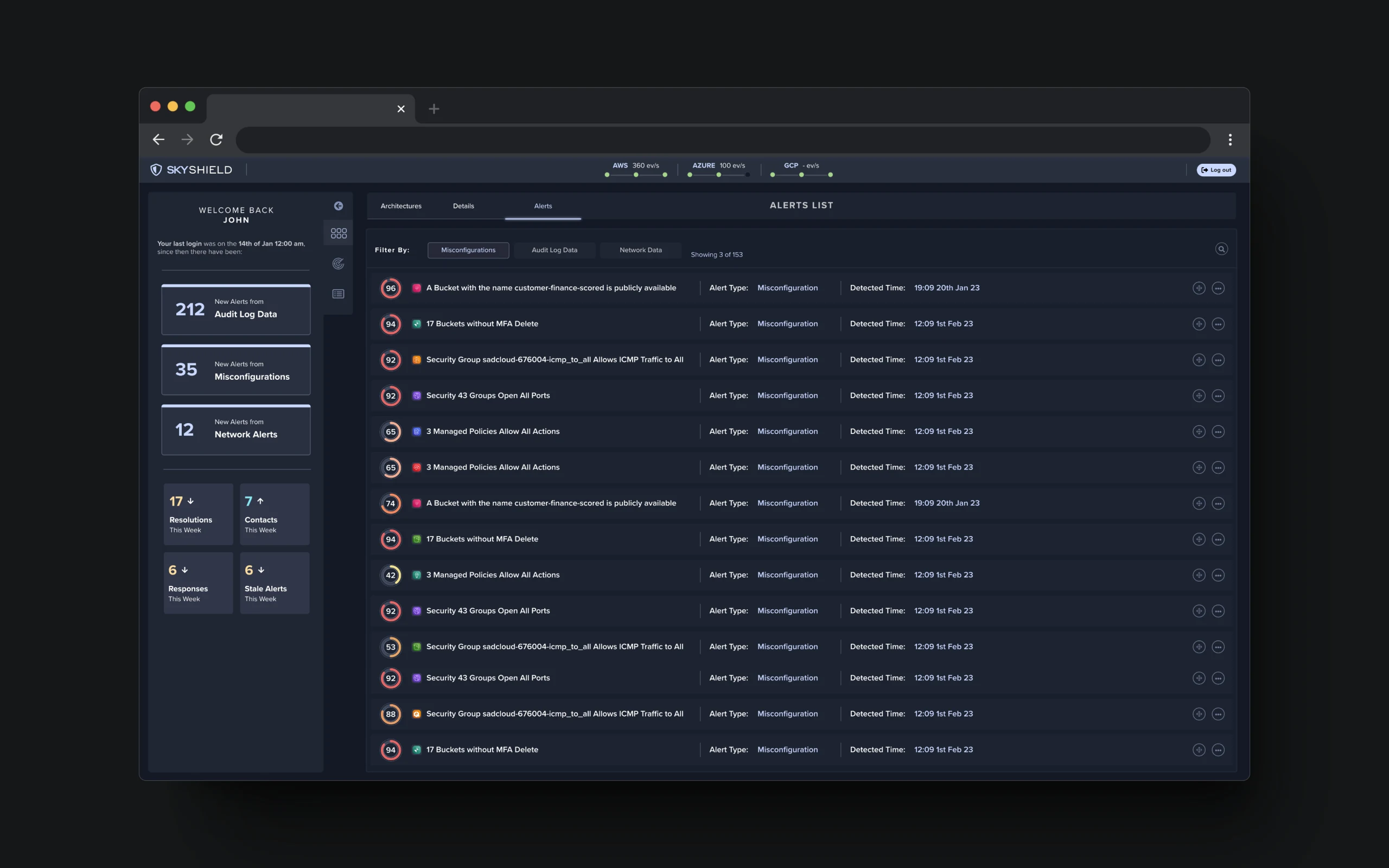This screenshot has height=868, width=1389.
Task: Click the AZURE 100 ev/s status indicator
Action: [x=718, y=169]
